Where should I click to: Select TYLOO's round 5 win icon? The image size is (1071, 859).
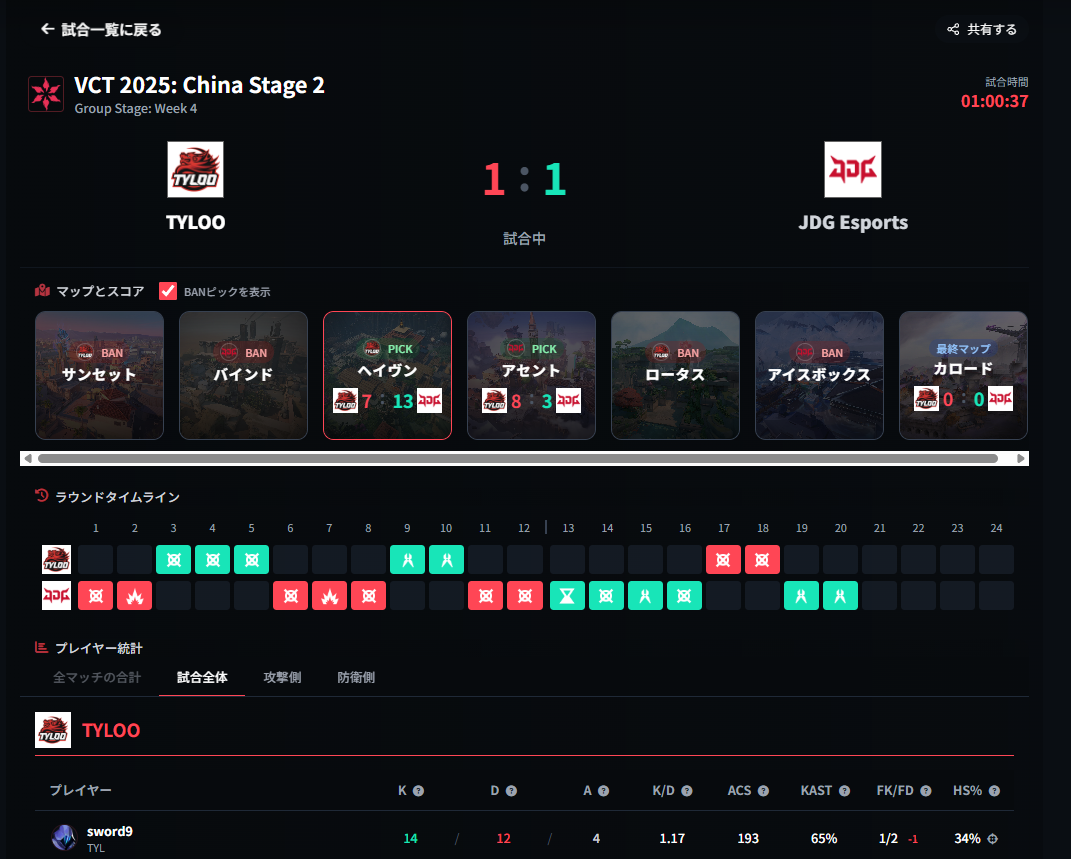[251, 560]
